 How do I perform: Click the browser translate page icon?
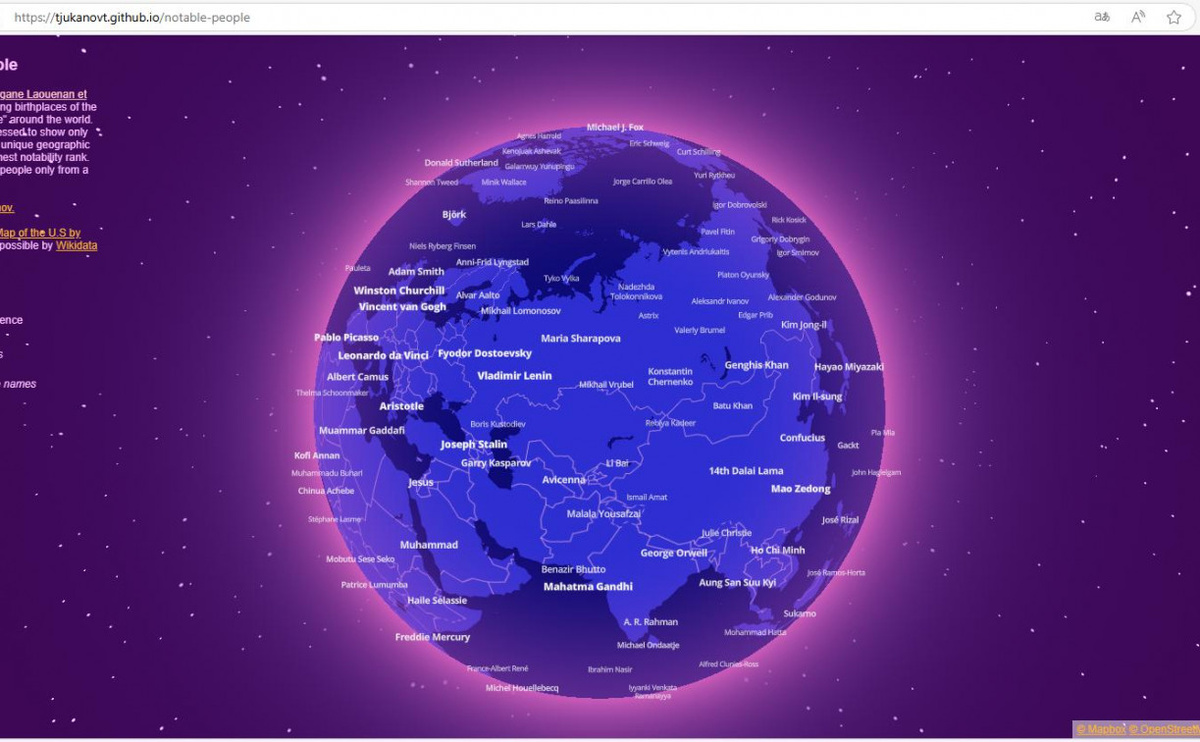(x=1102, y=17)
